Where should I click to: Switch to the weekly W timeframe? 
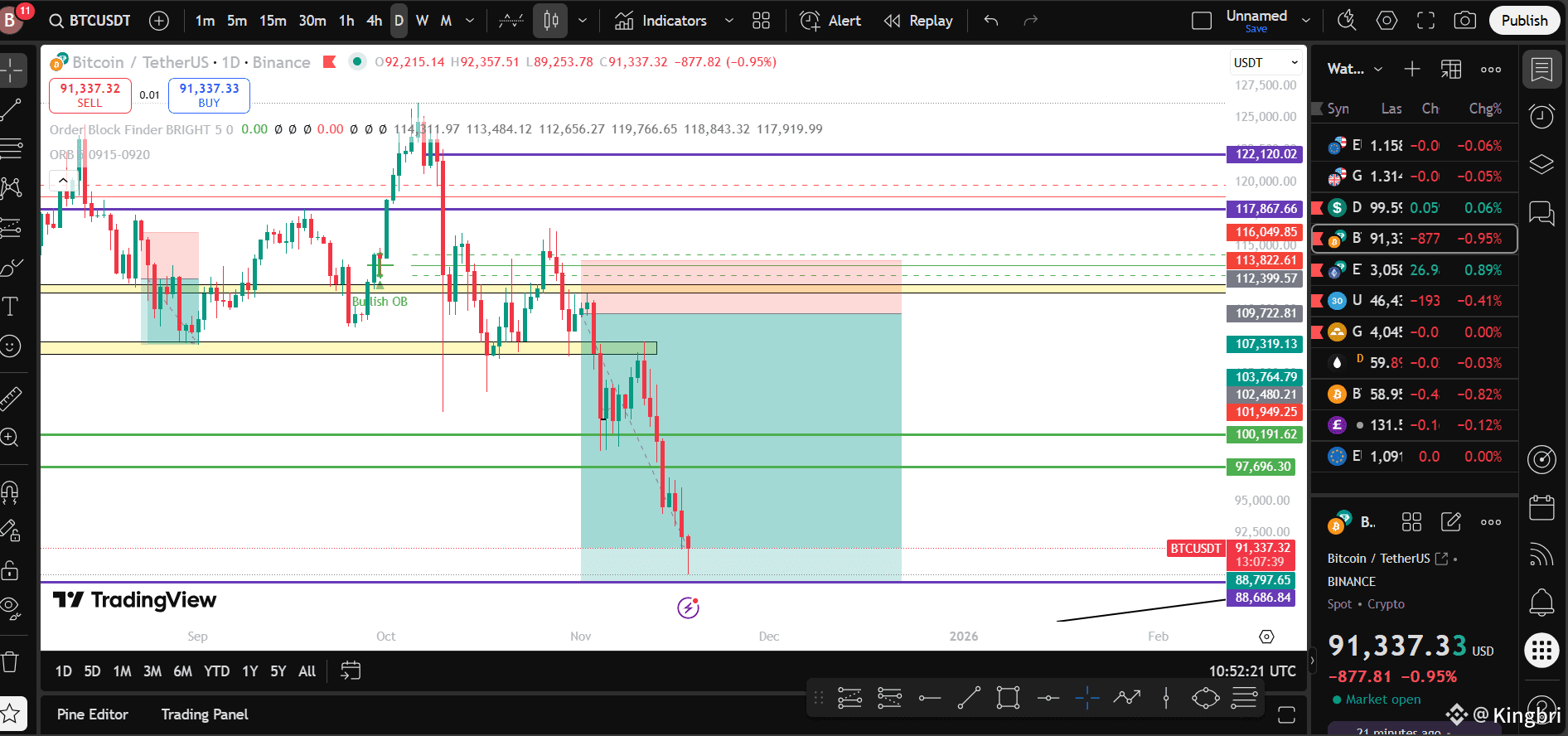[x=423, y=21]
